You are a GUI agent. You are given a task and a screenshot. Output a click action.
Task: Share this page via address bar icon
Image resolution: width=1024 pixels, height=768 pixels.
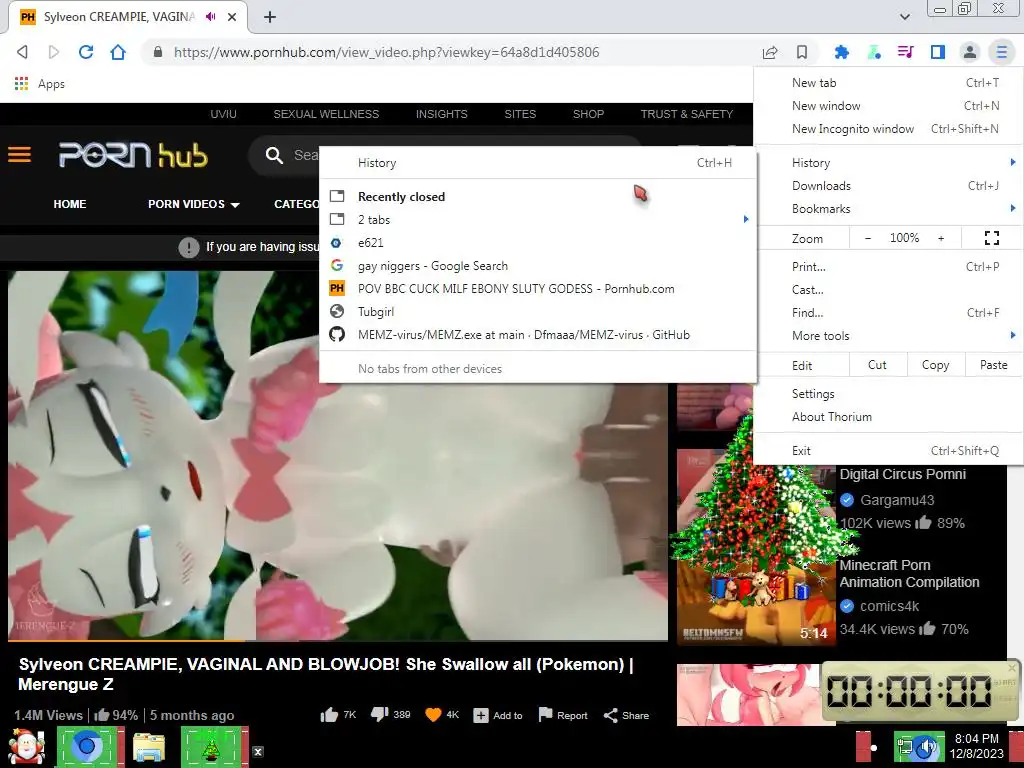point(770,52)
